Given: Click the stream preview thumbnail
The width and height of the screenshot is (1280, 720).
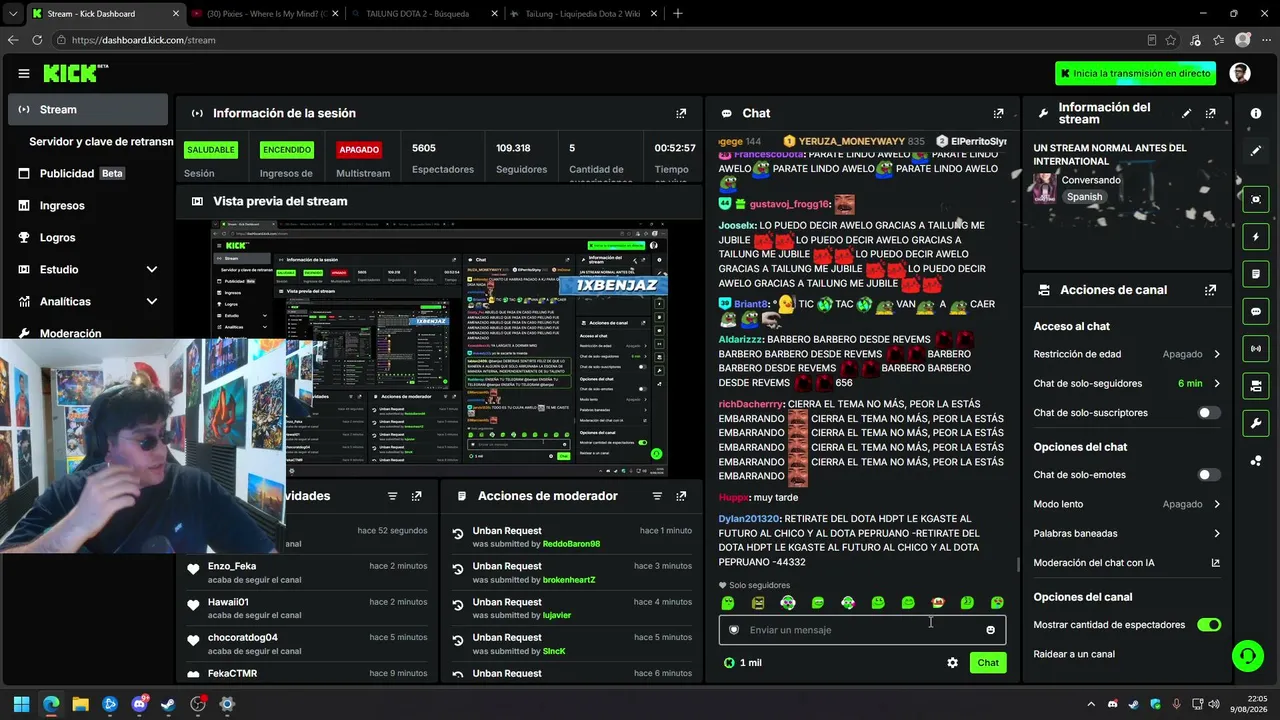Looking at the screenshot, I should click(x=439, y=349).
